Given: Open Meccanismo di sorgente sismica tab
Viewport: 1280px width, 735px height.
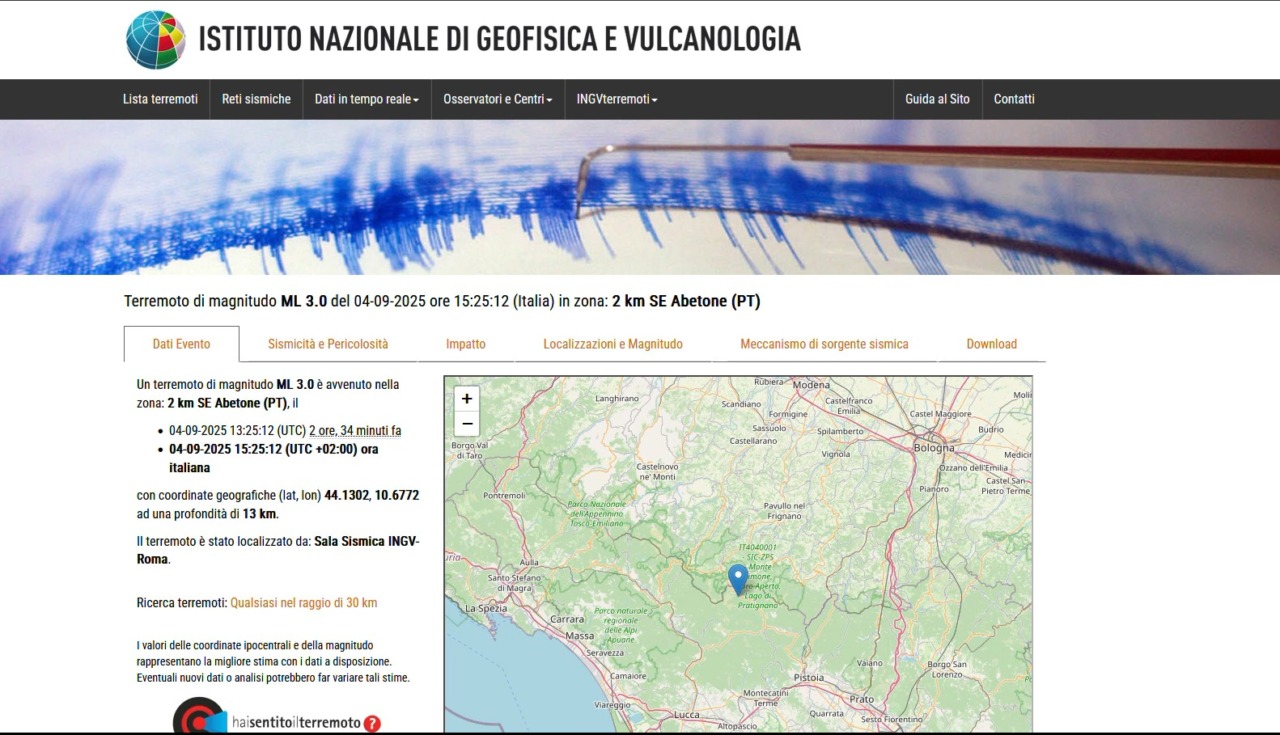Looking at the screenshot, I should click(824, 344).
